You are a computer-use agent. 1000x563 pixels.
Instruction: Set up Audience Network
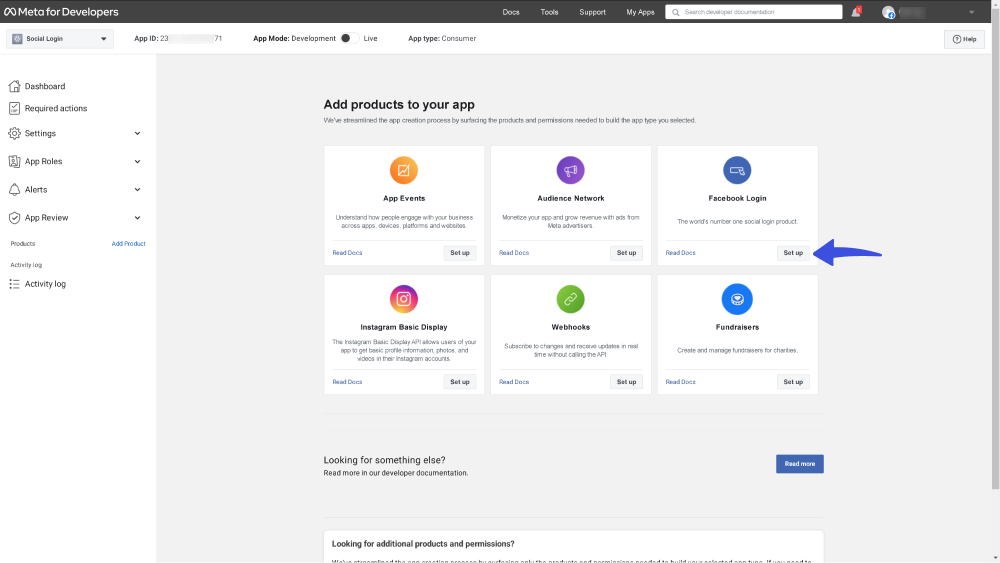click(x=626, y=253)
